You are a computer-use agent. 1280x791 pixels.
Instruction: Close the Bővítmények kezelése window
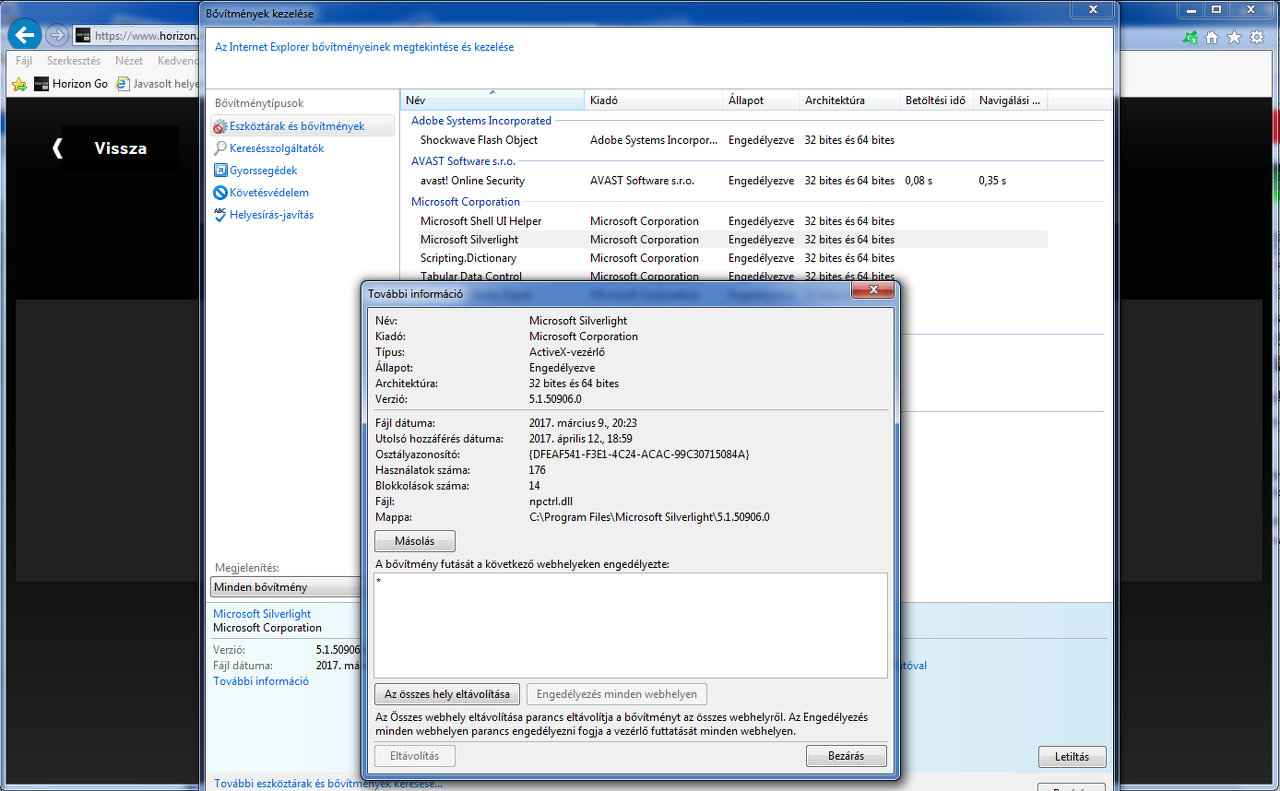point(1092,9)
